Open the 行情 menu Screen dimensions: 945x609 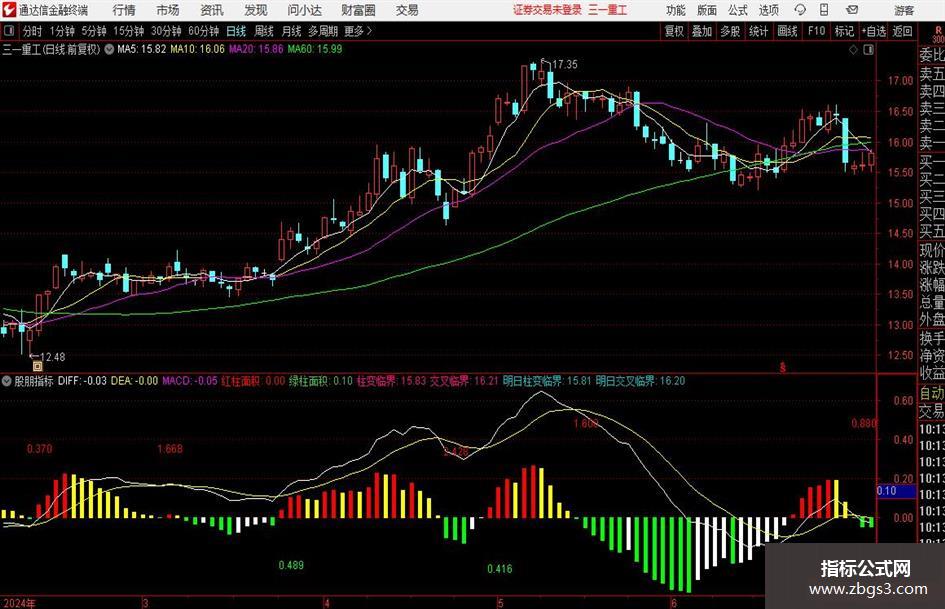[x=124, y=10]
